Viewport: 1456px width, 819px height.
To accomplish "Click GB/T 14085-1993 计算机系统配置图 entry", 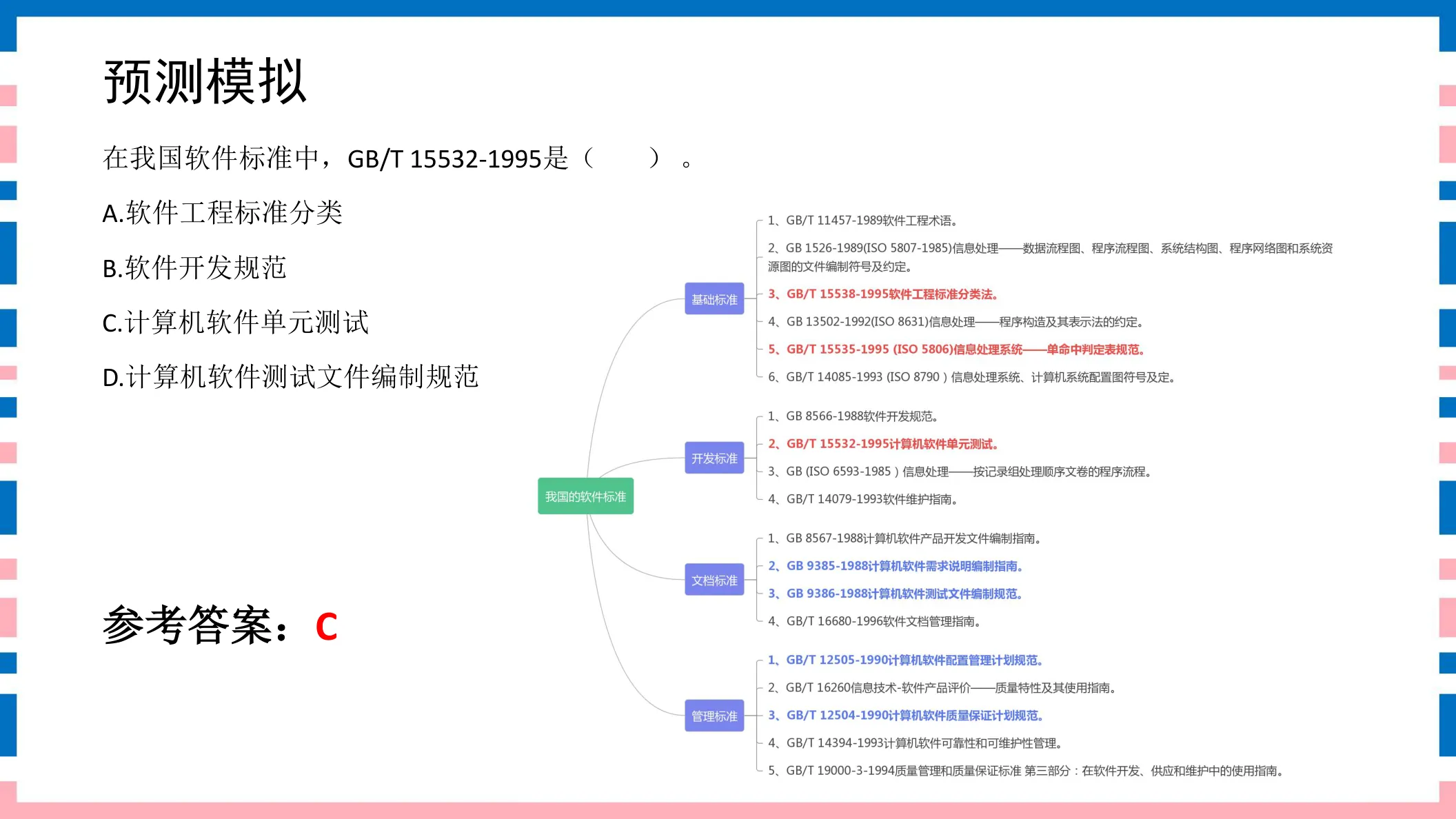I will tap(972, 377).
